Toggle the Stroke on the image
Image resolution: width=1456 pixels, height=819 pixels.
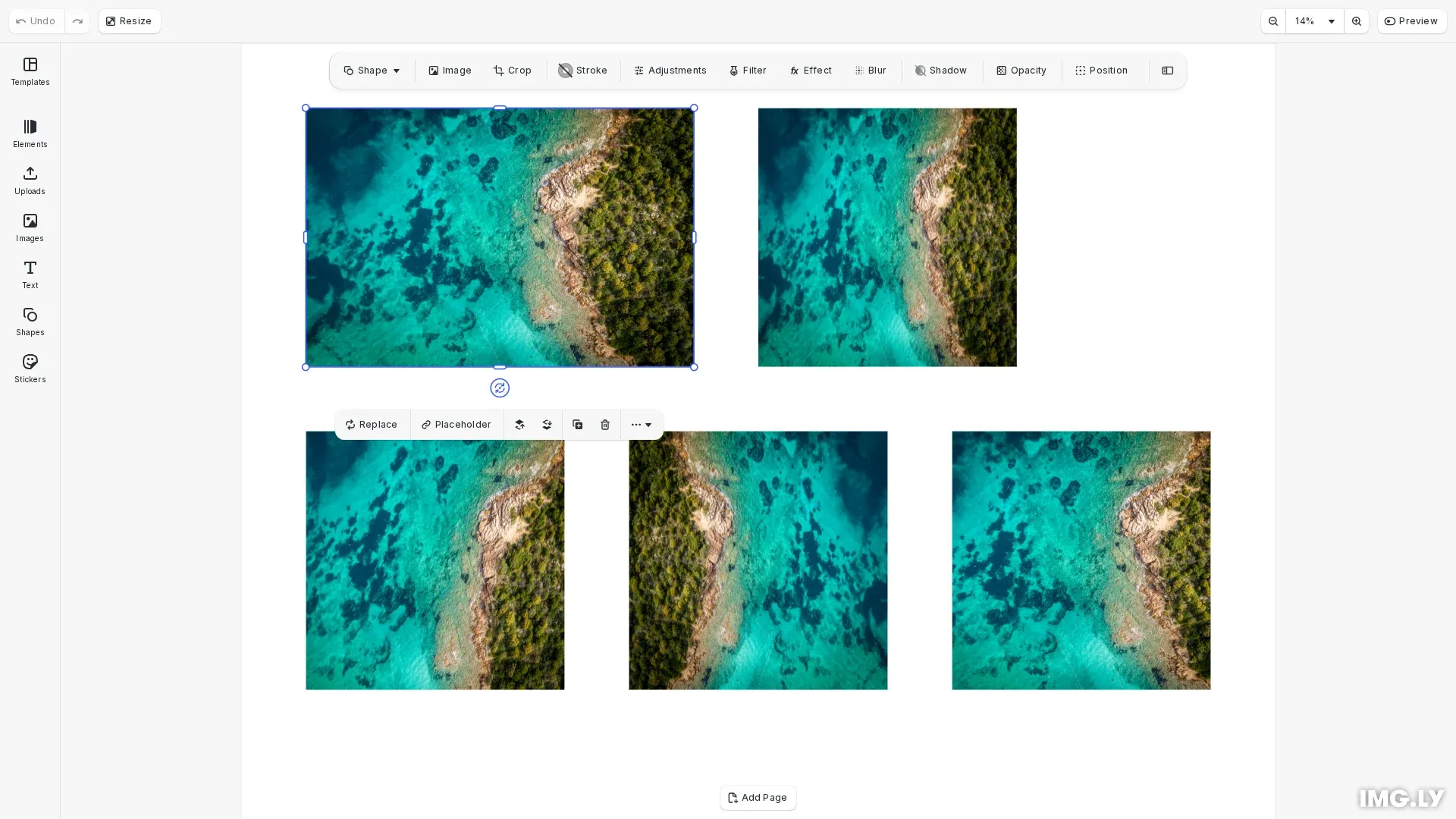[x=582, y=70]
